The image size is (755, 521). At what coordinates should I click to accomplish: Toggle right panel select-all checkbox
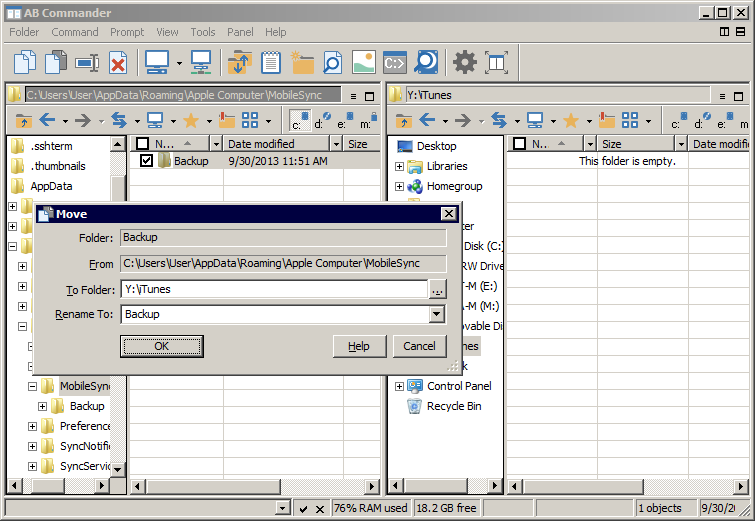519,143
